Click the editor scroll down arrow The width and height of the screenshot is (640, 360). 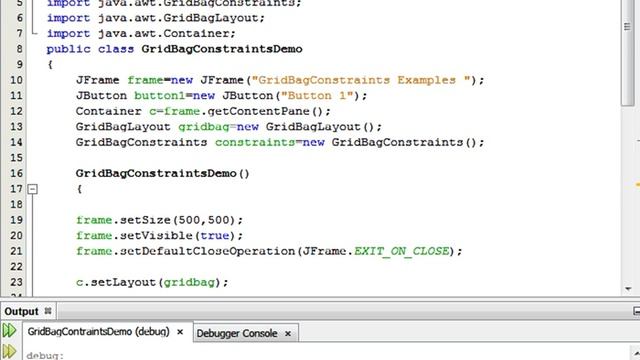[628, 289]
